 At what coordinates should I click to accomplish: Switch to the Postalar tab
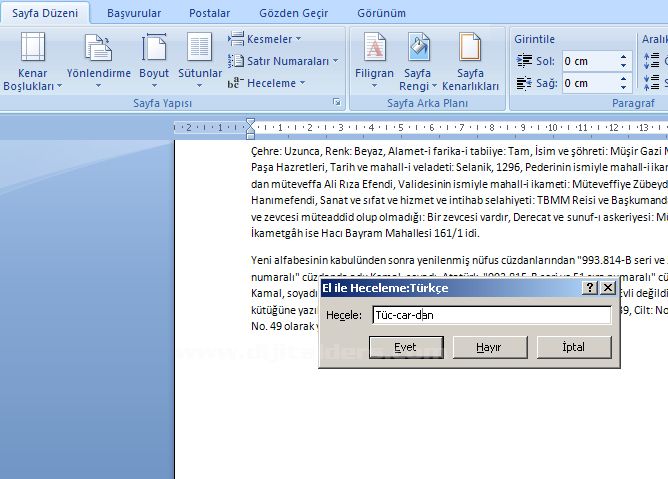pyautogui.click(x=209, y=13)
